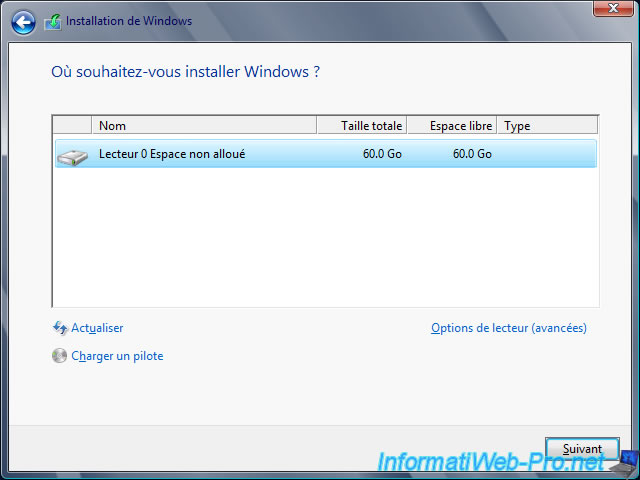
Task: Sort by the Espace libre column header
Action: [452, 125]
